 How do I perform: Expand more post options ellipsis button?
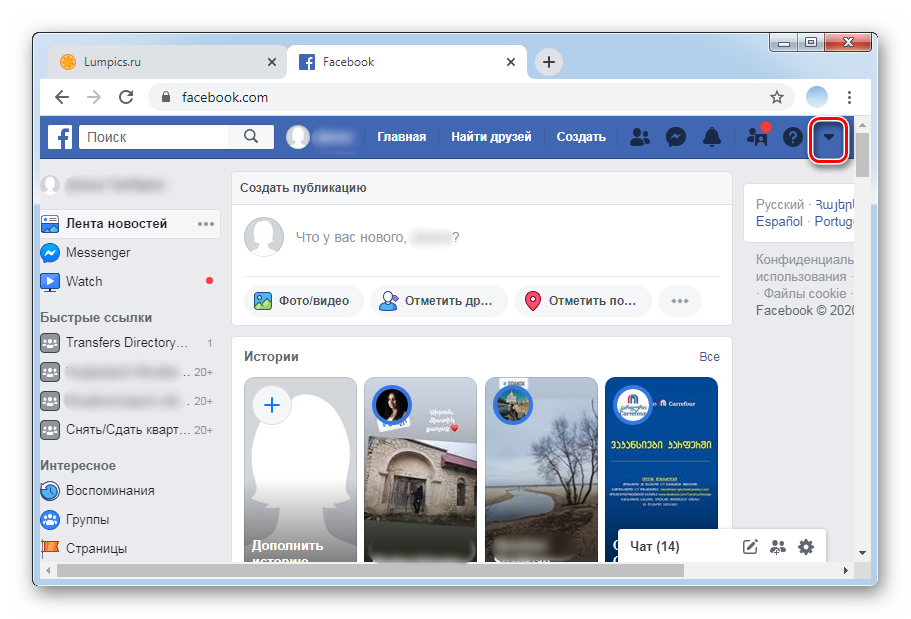pos(680,300)
